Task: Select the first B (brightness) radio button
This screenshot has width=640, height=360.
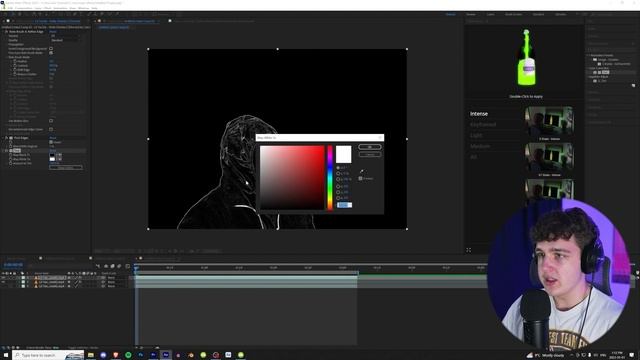Action: 338,179
